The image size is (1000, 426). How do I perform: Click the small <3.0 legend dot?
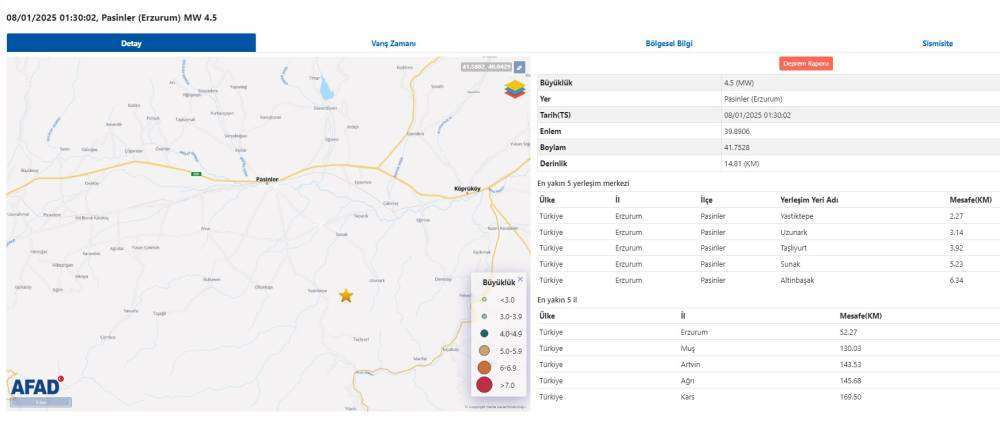485,299
